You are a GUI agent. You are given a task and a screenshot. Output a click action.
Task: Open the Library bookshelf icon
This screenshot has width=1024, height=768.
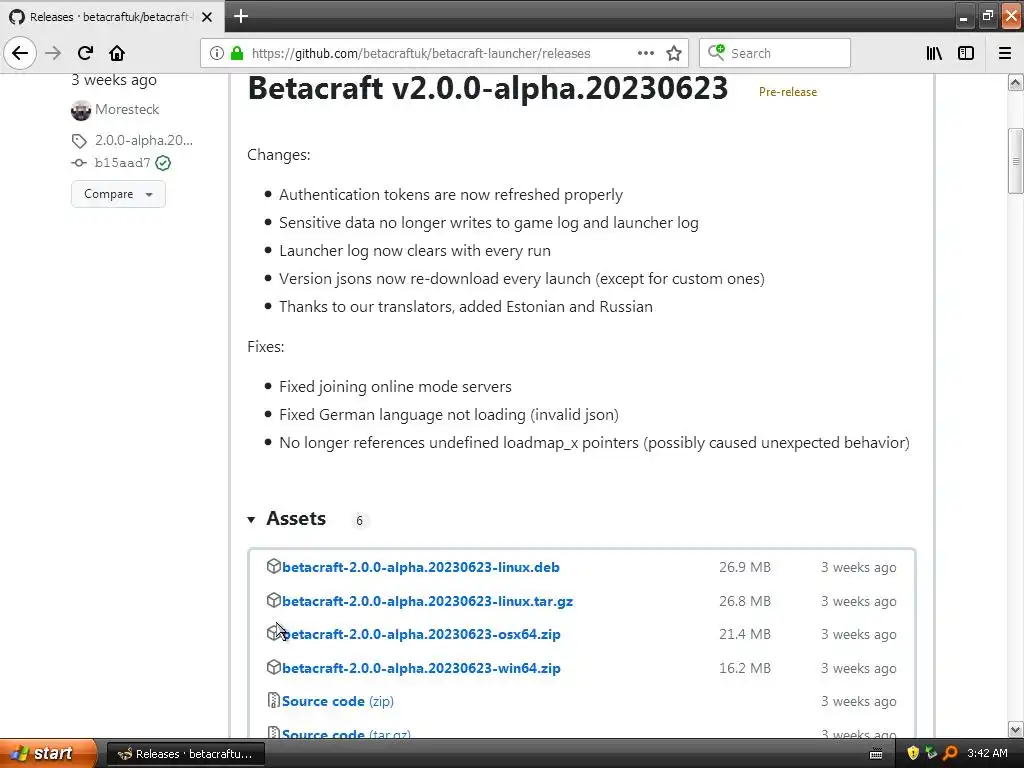coord(934,53)
